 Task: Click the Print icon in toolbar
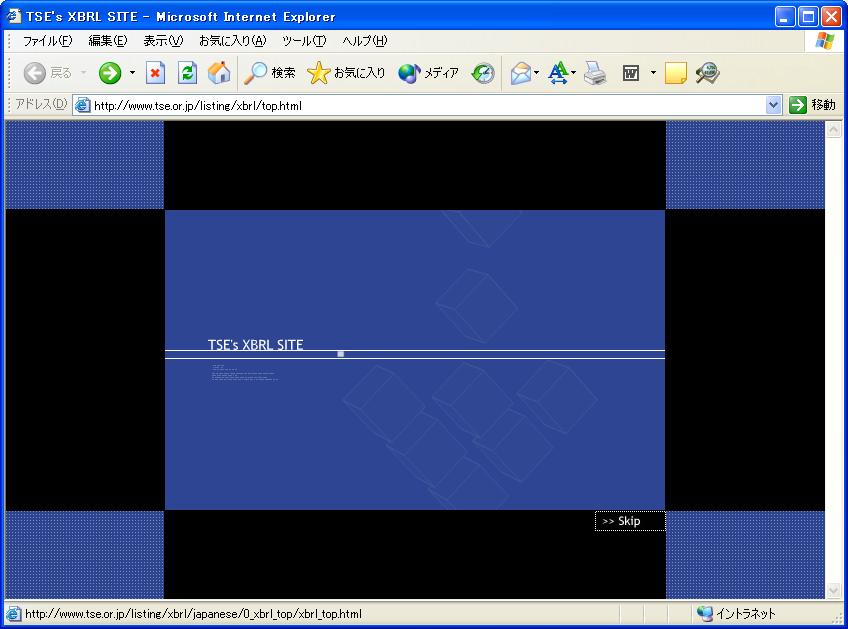pos(595,73)
